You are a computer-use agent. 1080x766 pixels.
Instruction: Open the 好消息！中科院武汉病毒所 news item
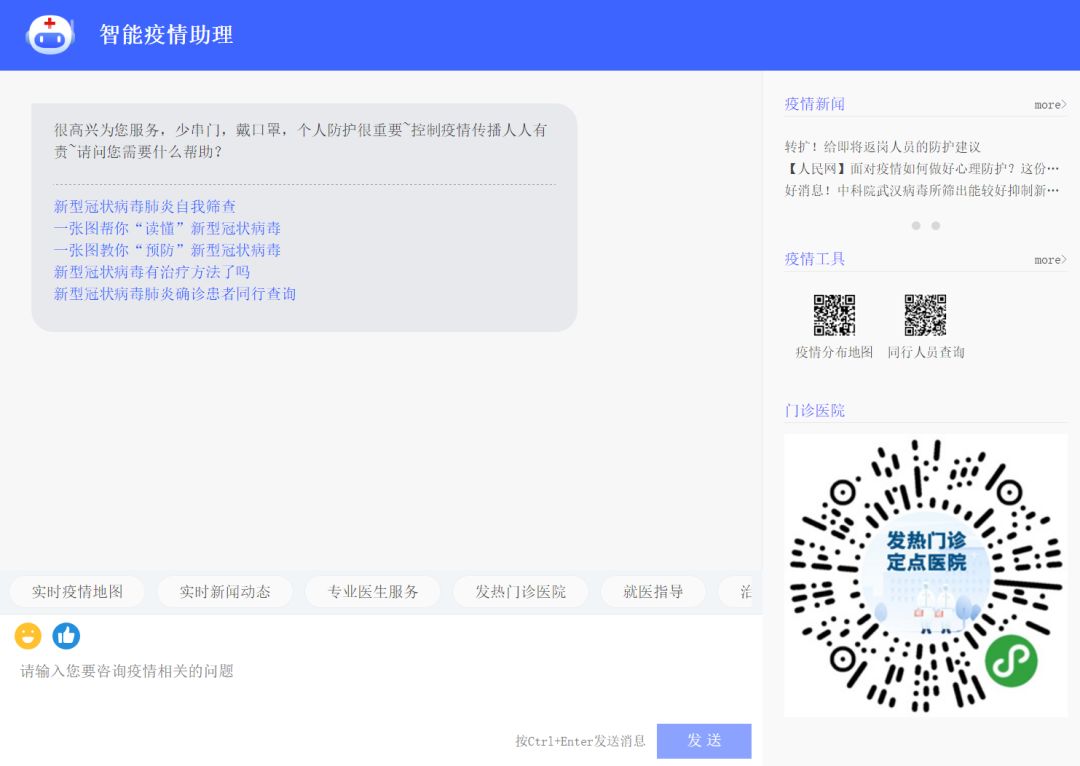pos(922,190)
